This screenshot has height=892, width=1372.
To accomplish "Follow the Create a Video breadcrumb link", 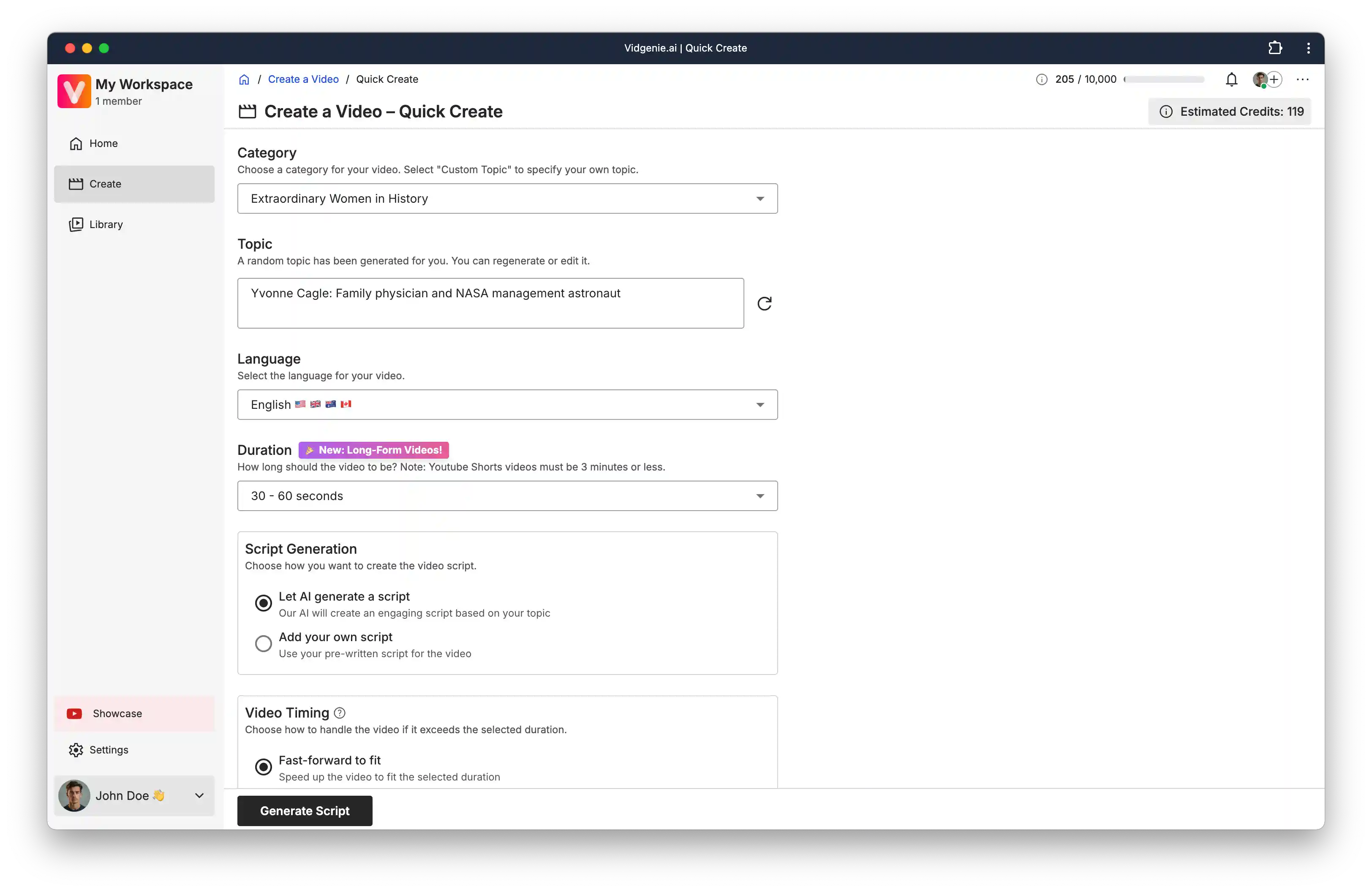I will point(303,79).
